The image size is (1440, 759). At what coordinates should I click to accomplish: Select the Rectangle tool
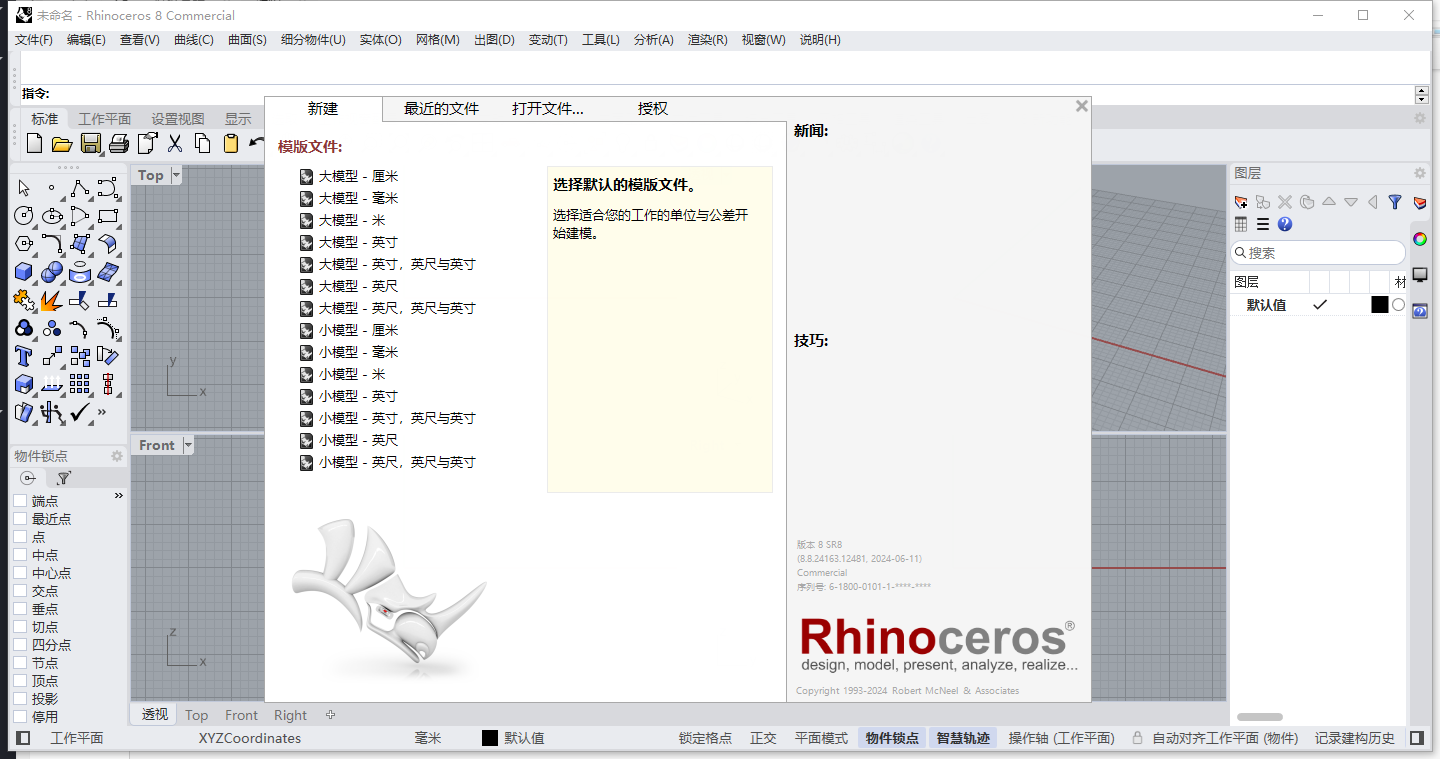[x=108, y=215]
